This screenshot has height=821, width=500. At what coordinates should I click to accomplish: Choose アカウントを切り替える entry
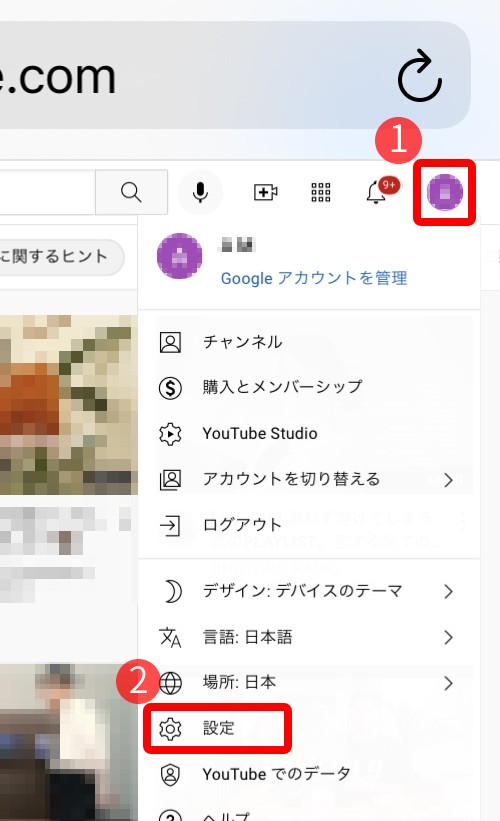309,479
